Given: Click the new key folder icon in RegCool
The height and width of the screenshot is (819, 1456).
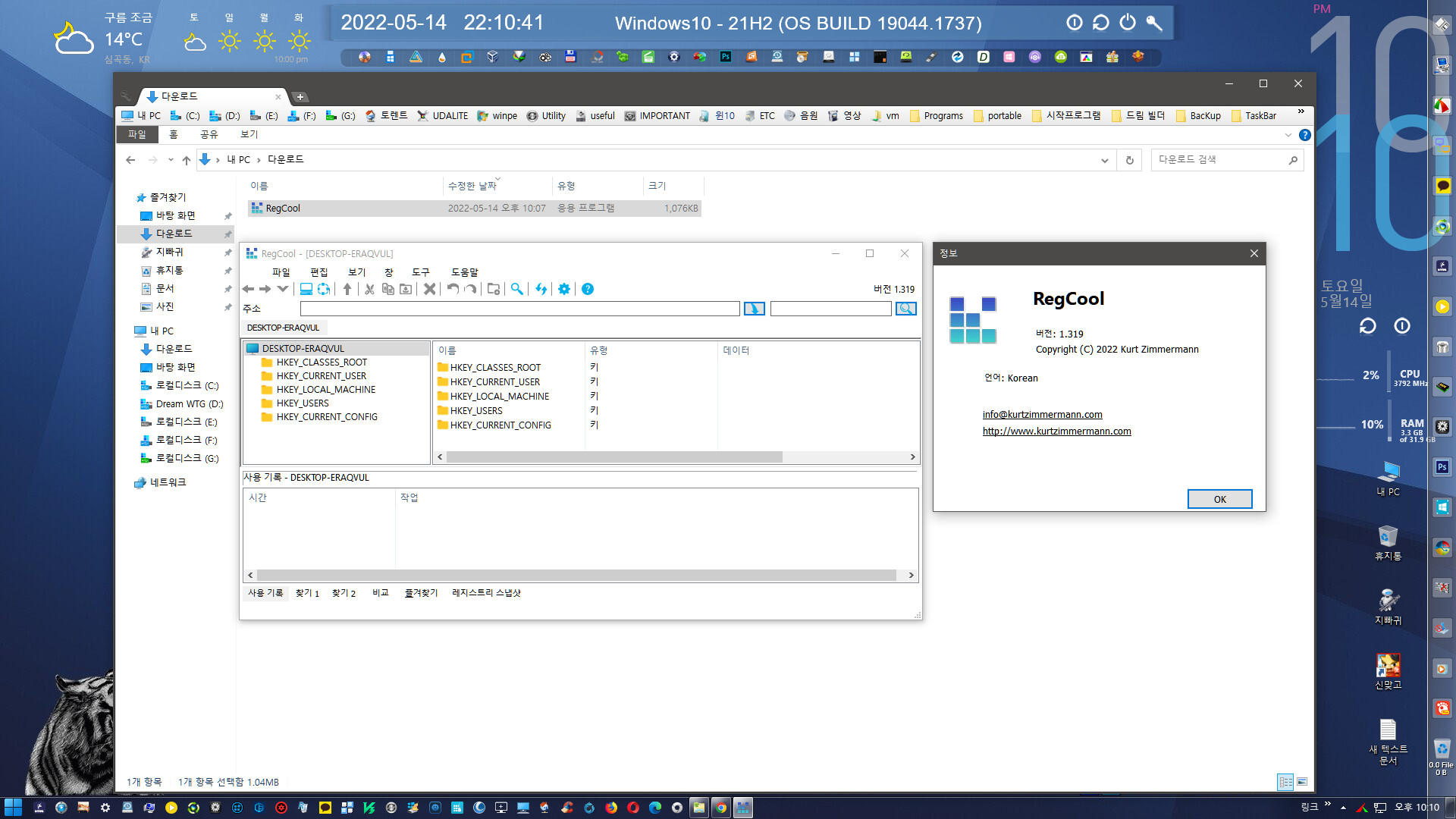Looking at the screenshot, I should [x=494, y=289].
